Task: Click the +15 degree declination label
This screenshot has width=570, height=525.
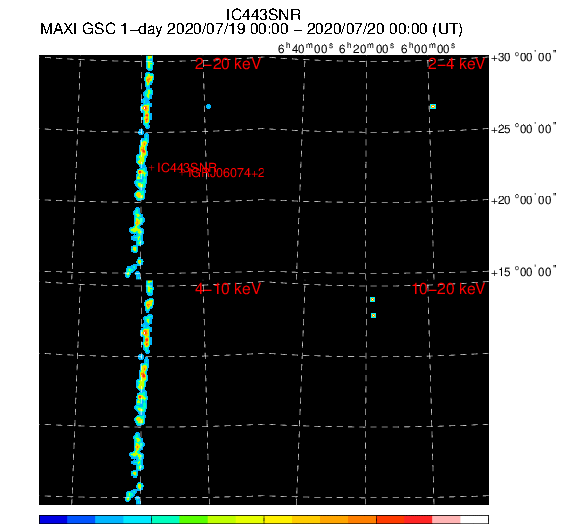Action: tap(523, 272)
